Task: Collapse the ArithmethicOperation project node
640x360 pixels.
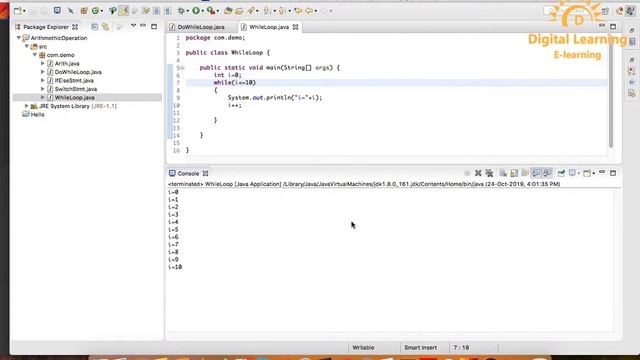Action: (19, 38)
